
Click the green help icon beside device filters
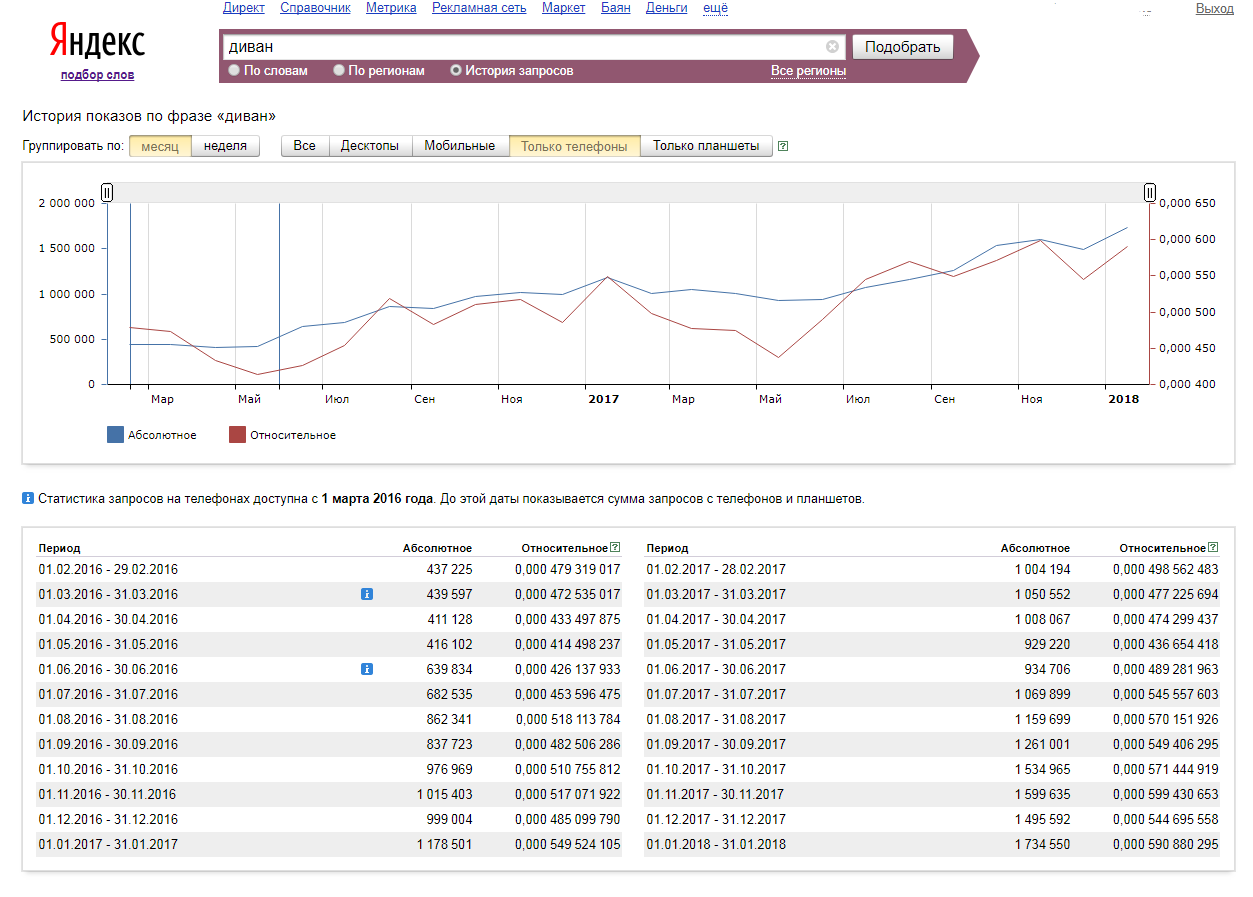click(x=783, y=146)
